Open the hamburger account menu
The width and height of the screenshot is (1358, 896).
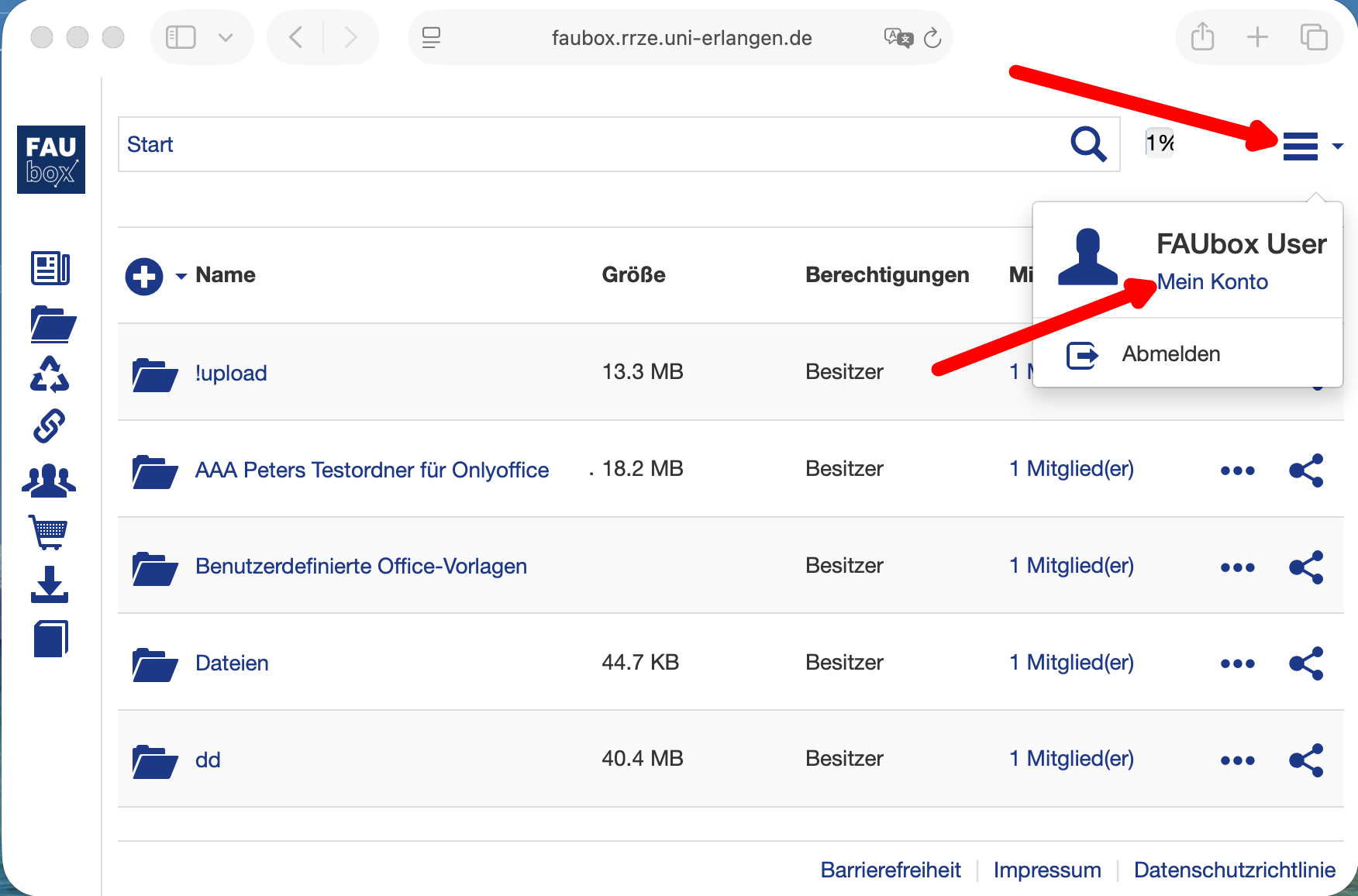pos(1301,146)
